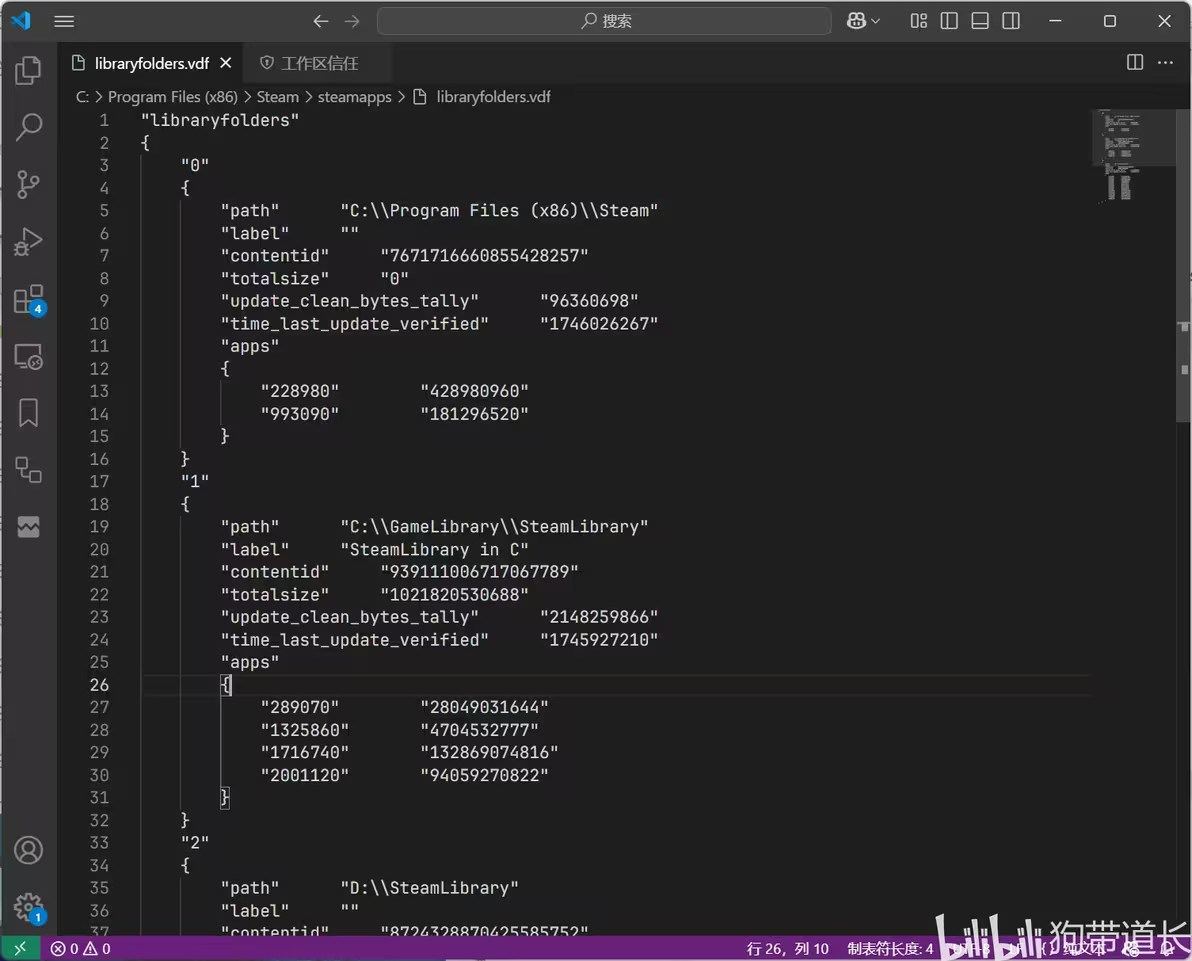Open the Search view in activity bar
This screenshot has height=961, width=1192.
29,127
